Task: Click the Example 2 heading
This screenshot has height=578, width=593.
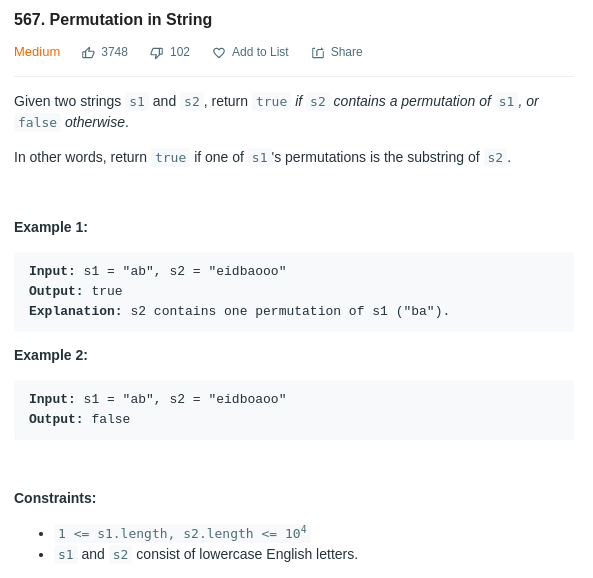Action: pyautogui.click(x=51, y=355)
